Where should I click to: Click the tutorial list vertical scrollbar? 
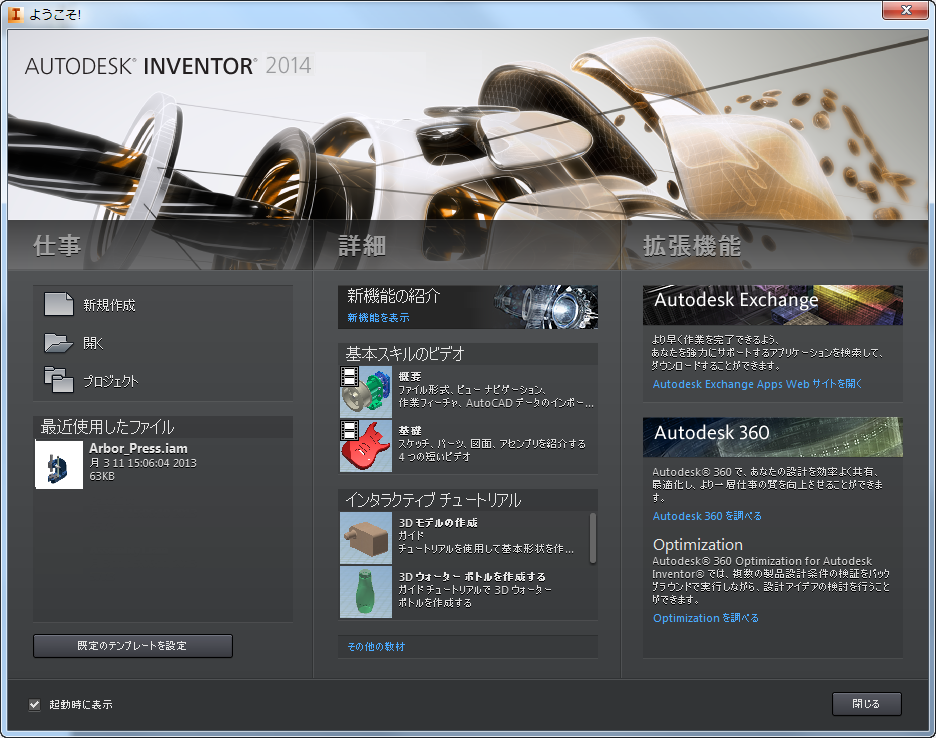593,537
